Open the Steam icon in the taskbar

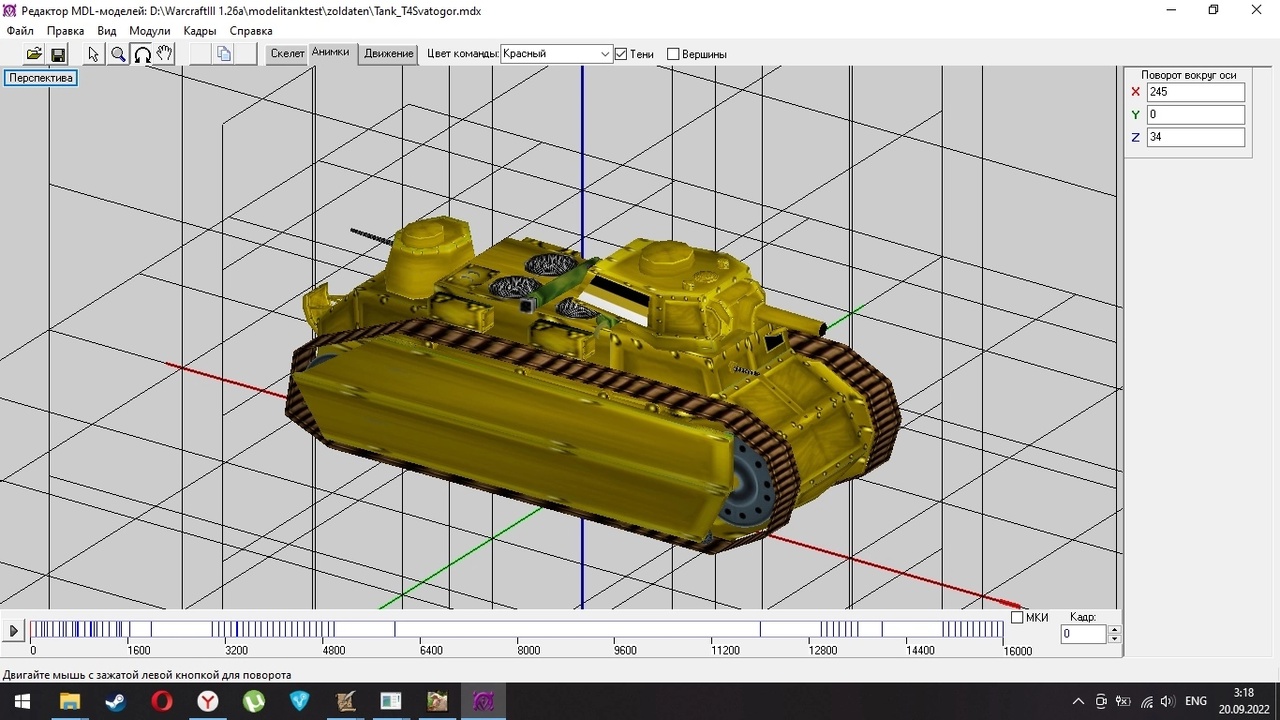pos(115,701)
